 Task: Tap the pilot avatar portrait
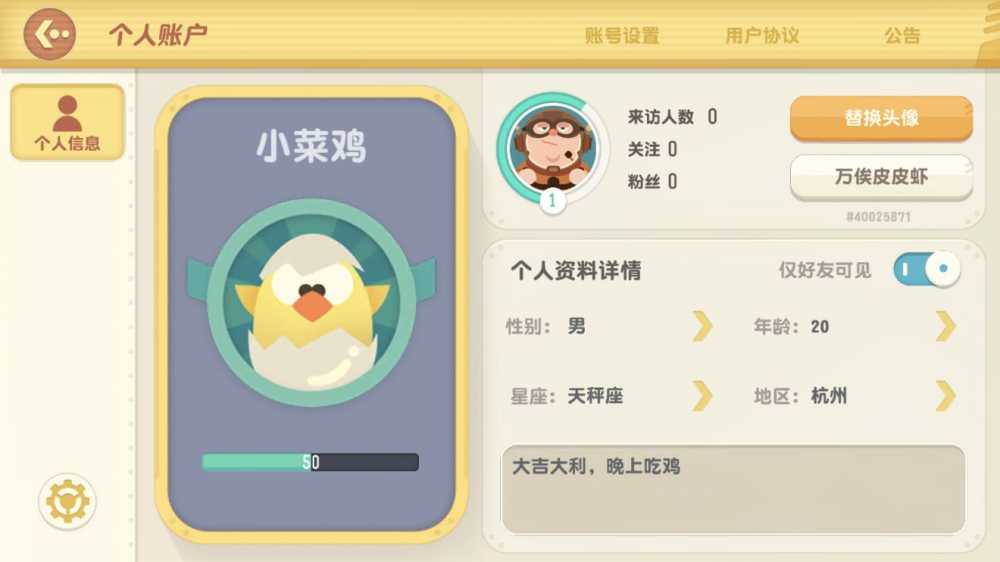552,149
